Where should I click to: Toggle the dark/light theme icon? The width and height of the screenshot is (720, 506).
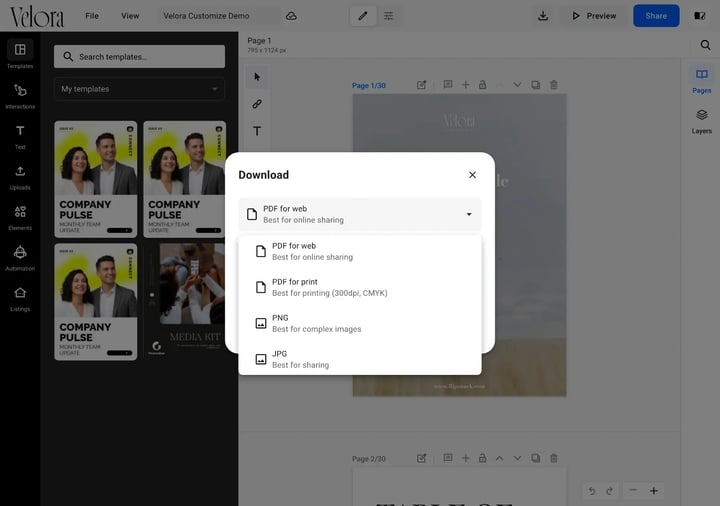click(699, 16)
